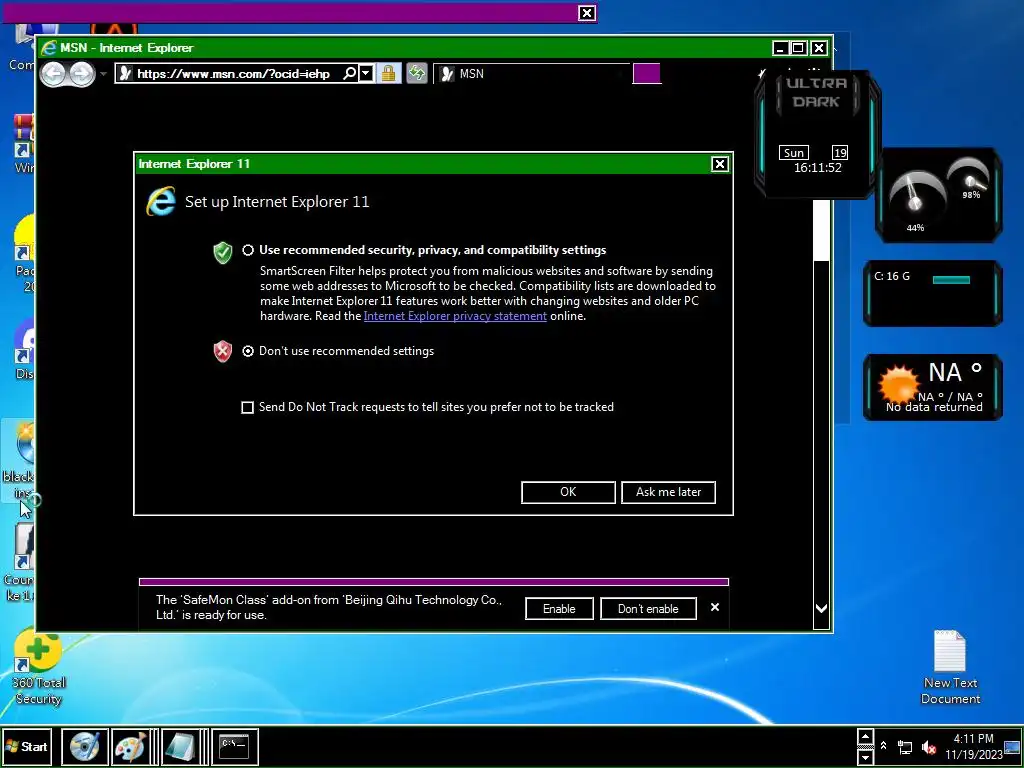Click the red shield not-recommended icon
The width and height of the screenshot is (1024, 768).
click(223, 351)
